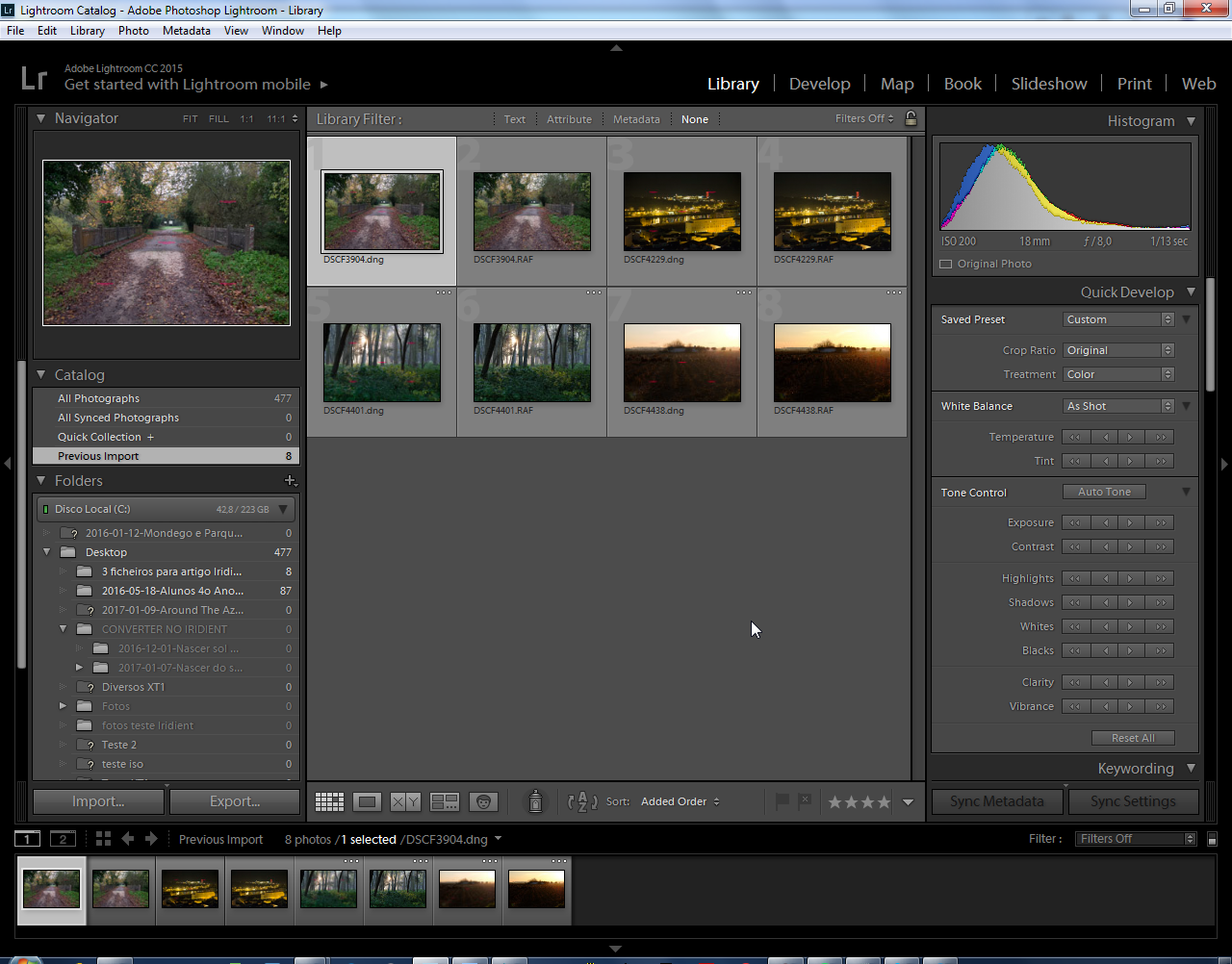Add a new folder with plus icon
1232x964 pixels.
click(290, 480)
